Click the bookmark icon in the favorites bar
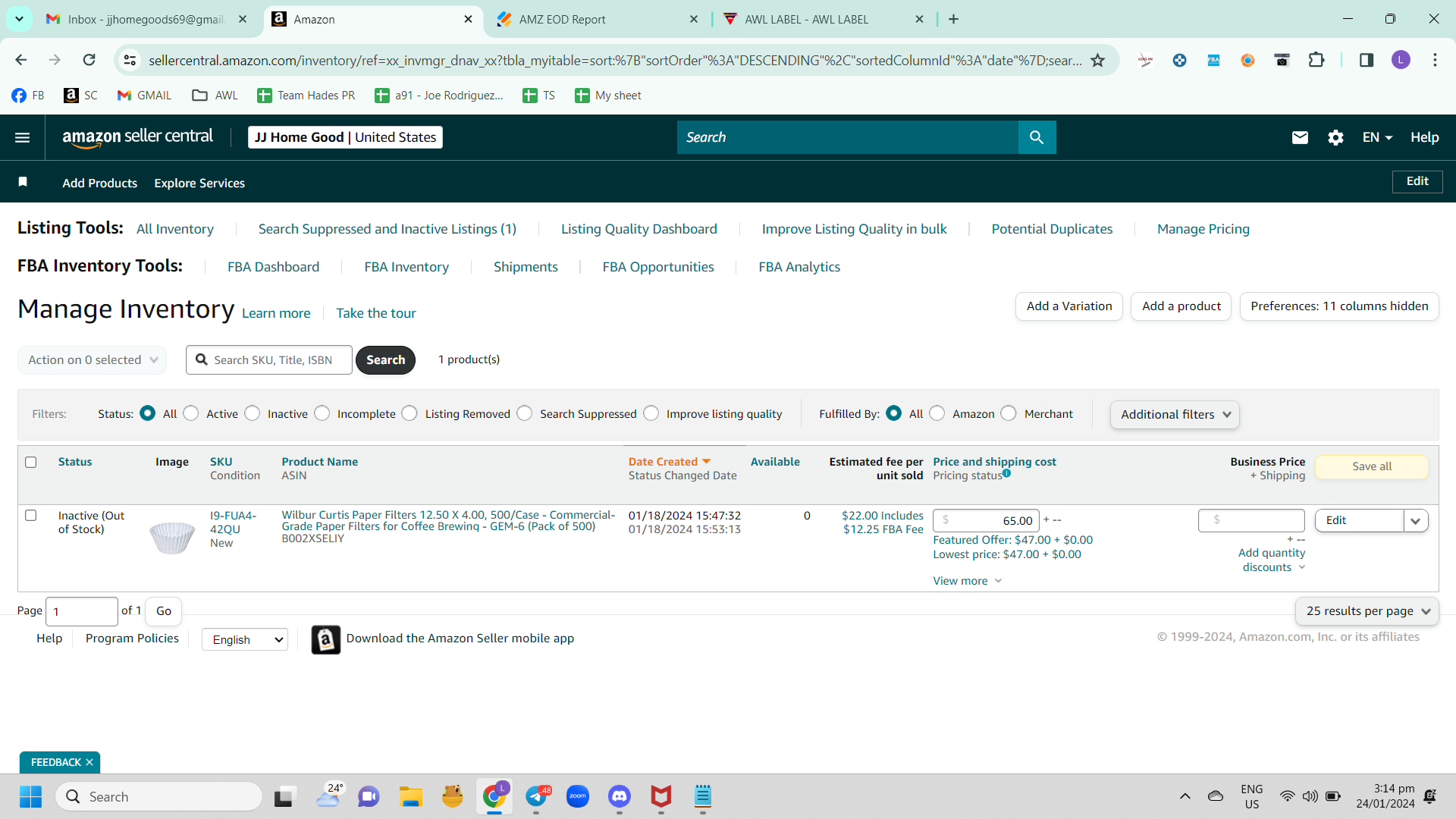 tap(23, 182)
